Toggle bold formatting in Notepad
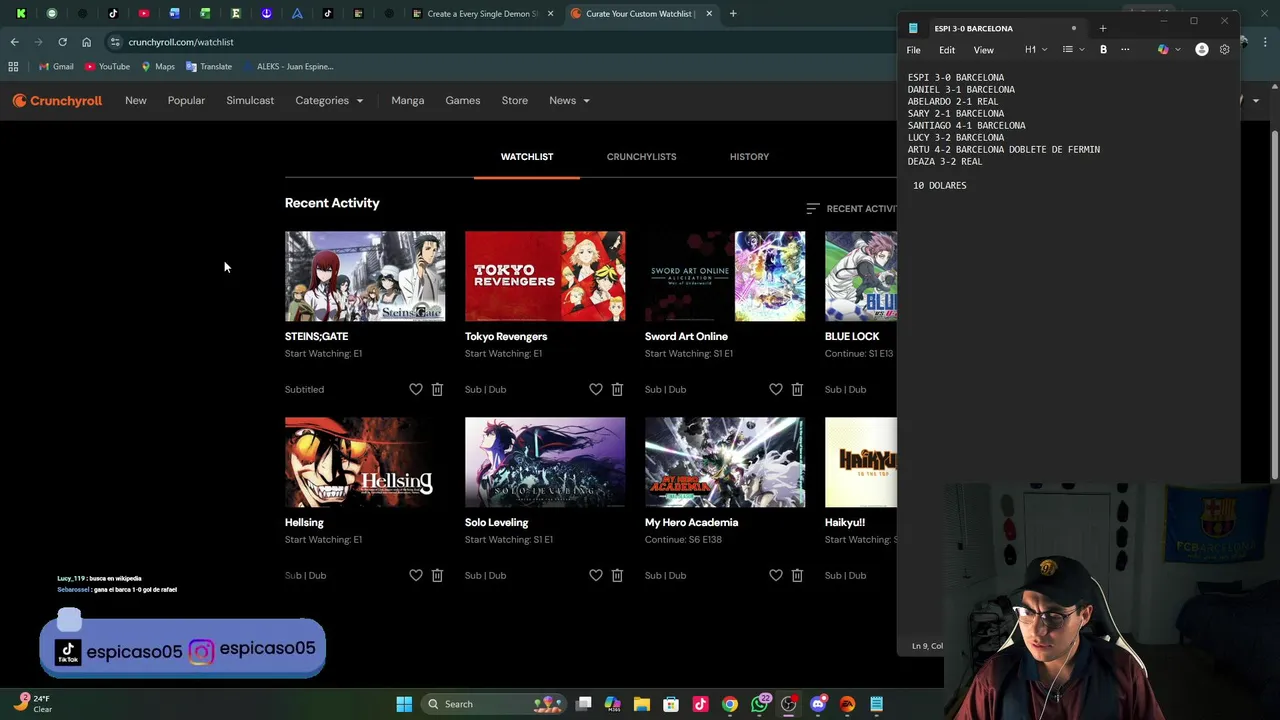The height and width of the screenshot is (720, 1280). 1103,49
